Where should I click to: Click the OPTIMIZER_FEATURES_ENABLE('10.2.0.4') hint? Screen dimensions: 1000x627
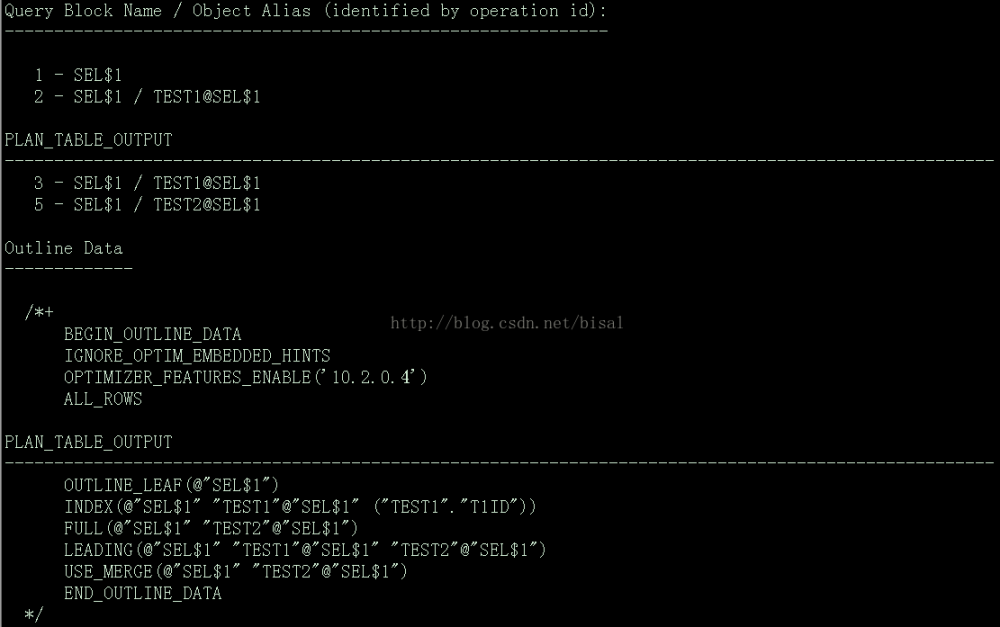(246, 377)
